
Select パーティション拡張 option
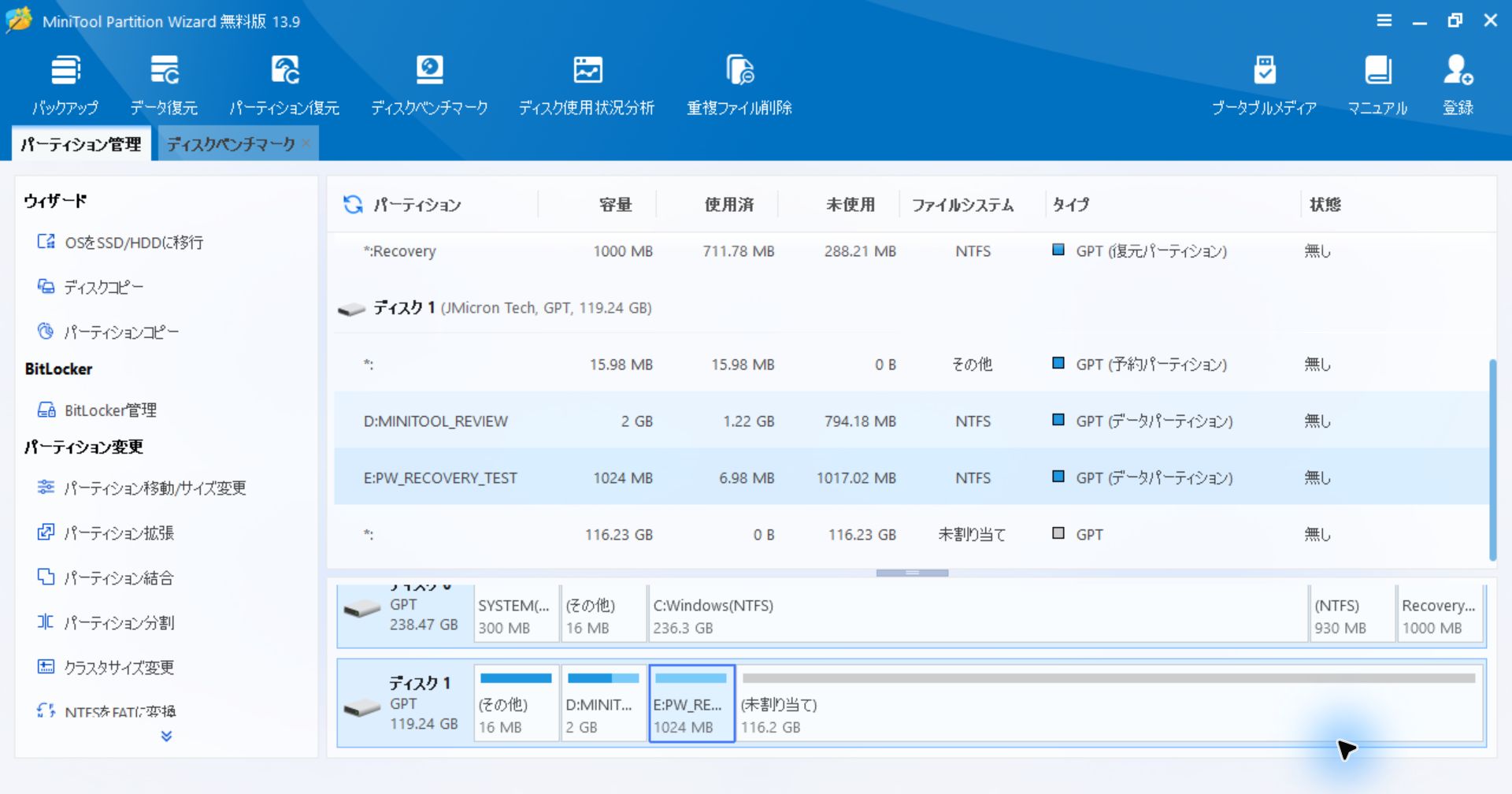pos(106,532)
